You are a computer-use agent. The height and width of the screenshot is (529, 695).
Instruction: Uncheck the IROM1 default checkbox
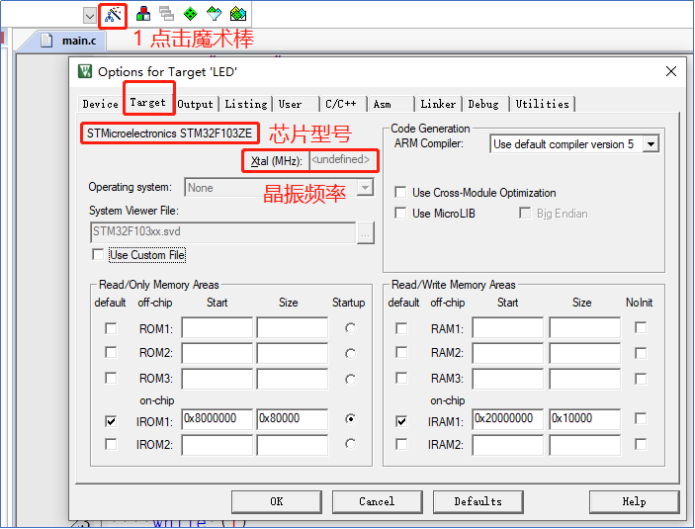point(111,421)
